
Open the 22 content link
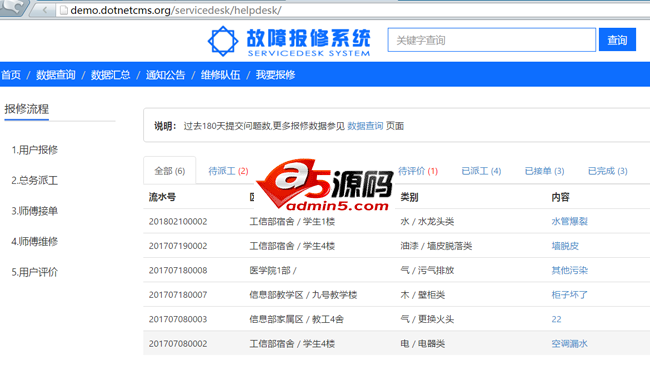pyautogui.click(x=556, y=319)
